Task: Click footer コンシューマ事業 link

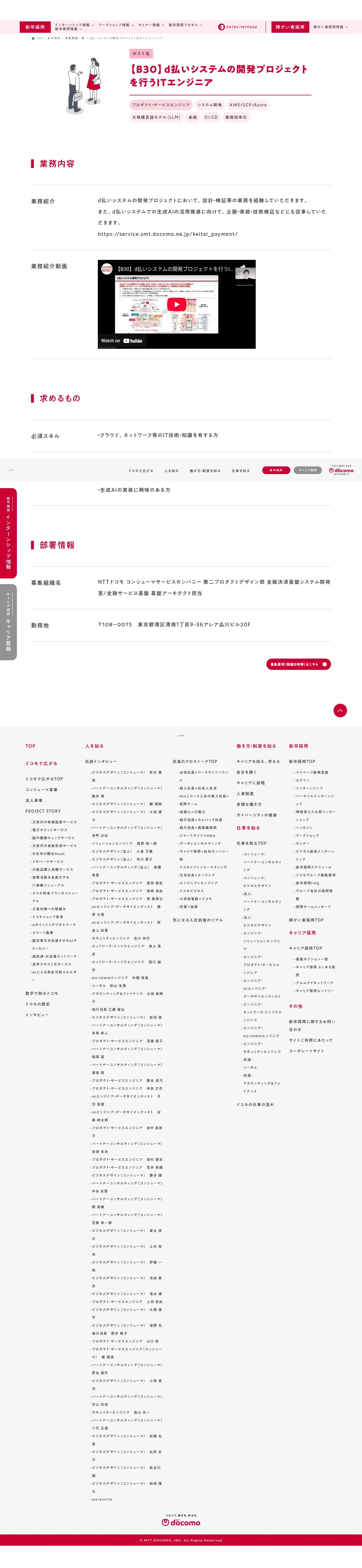Action: click(41, 790)
